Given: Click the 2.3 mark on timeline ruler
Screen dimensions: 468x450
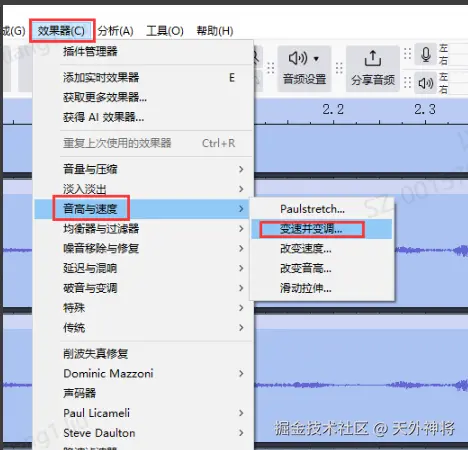Looking at the screenshot, I should (x=425, y=109).
